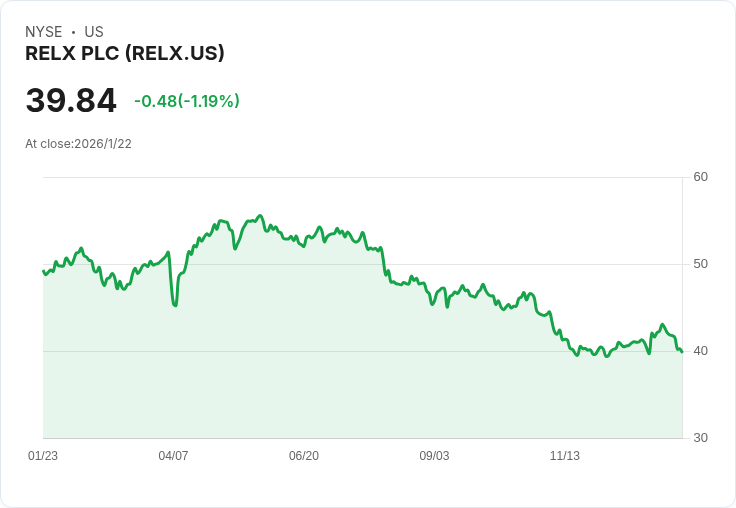Click the US market label
Viewport: 736px width, 508px height.
[94, 32]
